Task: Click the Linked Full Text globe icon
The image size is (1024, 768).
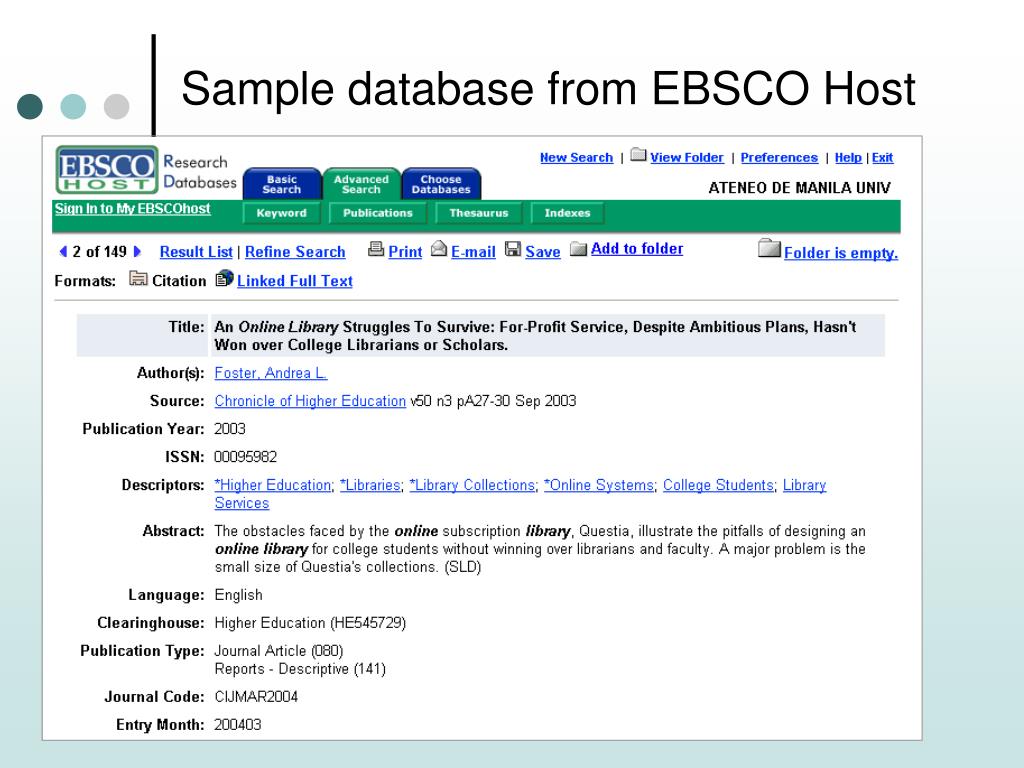Action: (225, 278)
